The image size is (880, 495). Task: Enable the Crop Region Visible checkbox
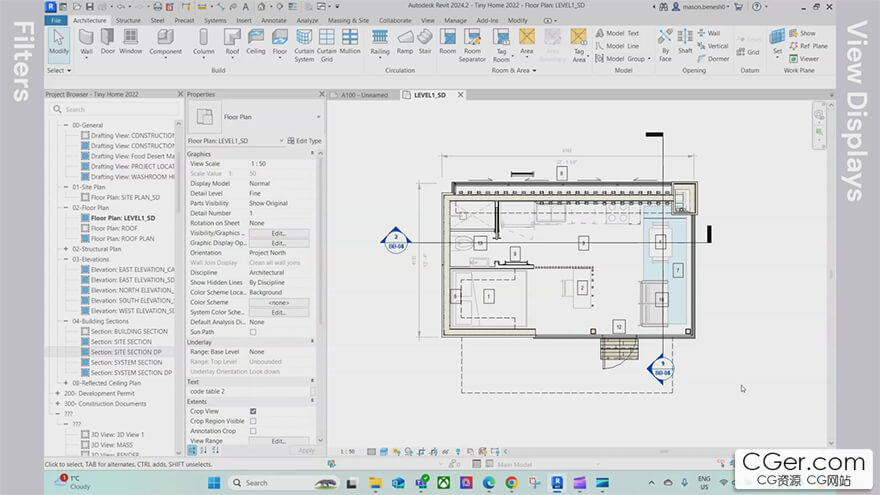(253, 421)
